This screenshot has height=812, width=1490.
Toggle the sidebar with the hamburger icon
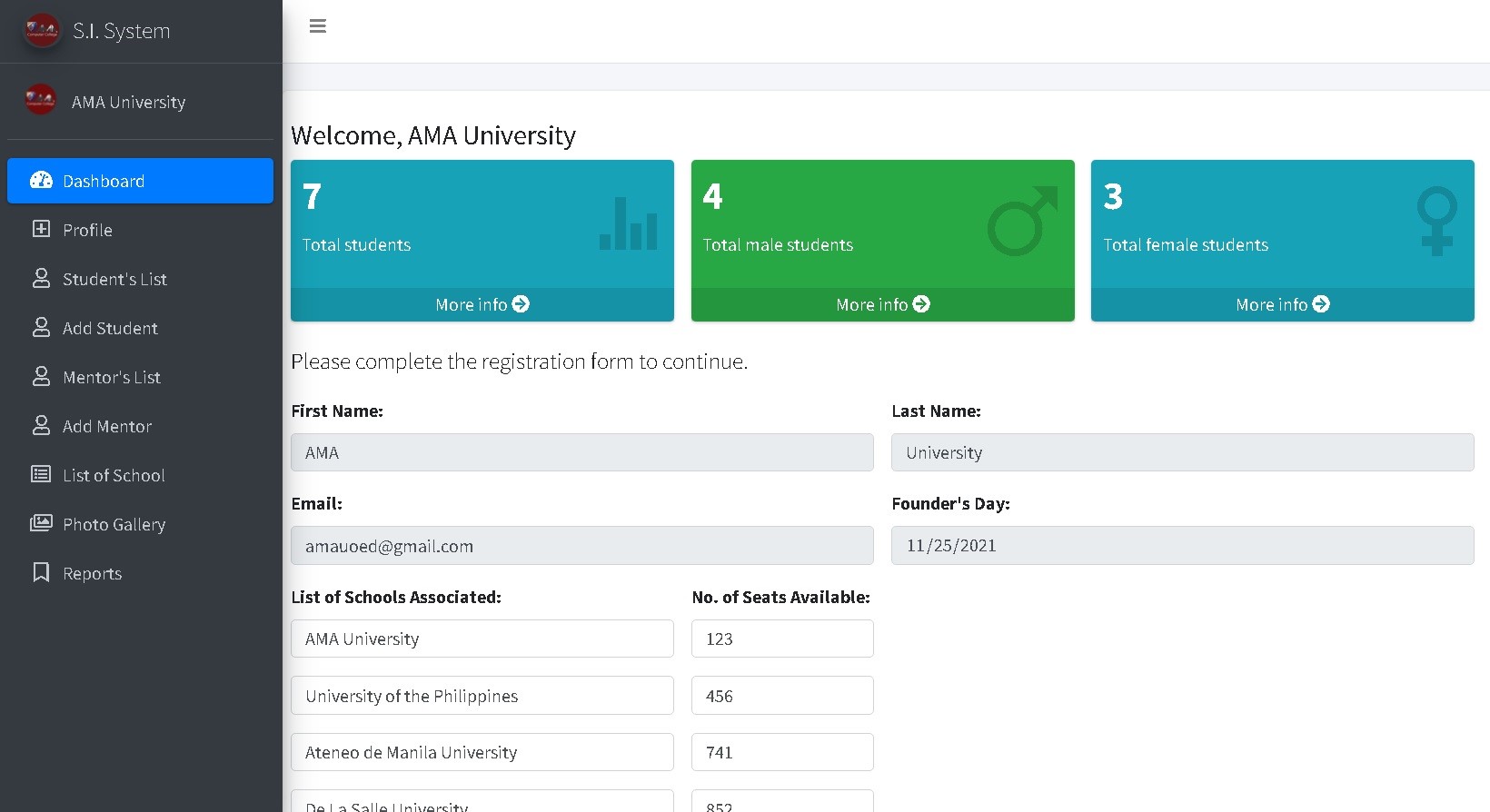317,26
